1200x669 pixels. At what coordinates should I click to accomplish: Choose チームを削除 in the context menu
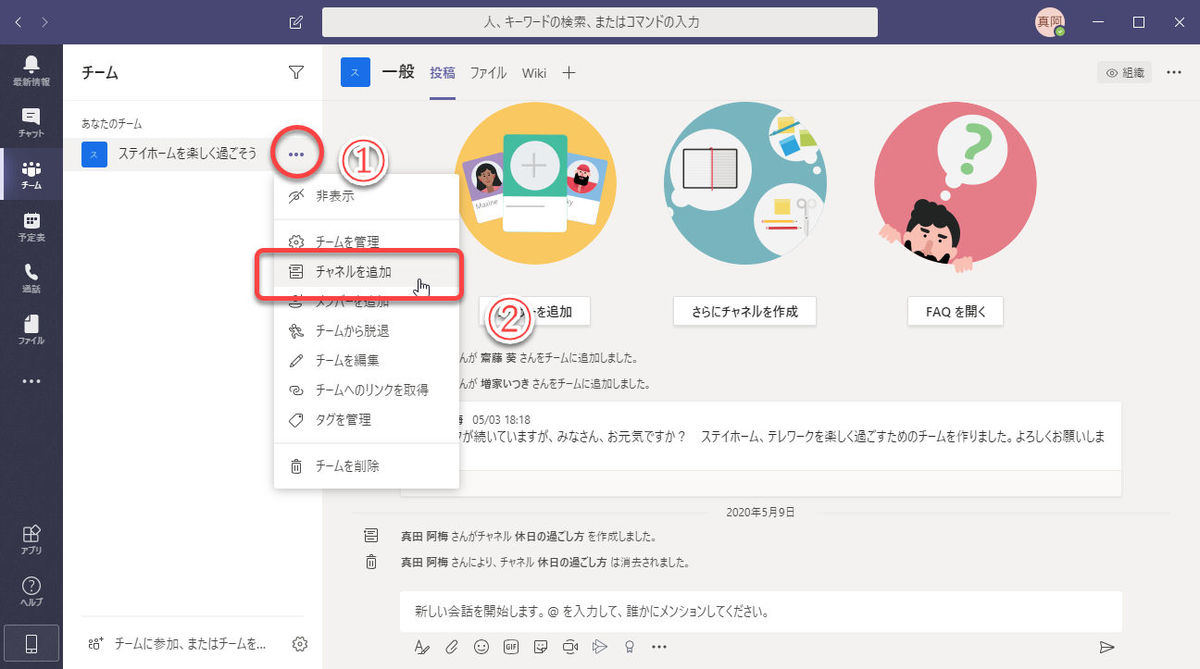(366, 466)
